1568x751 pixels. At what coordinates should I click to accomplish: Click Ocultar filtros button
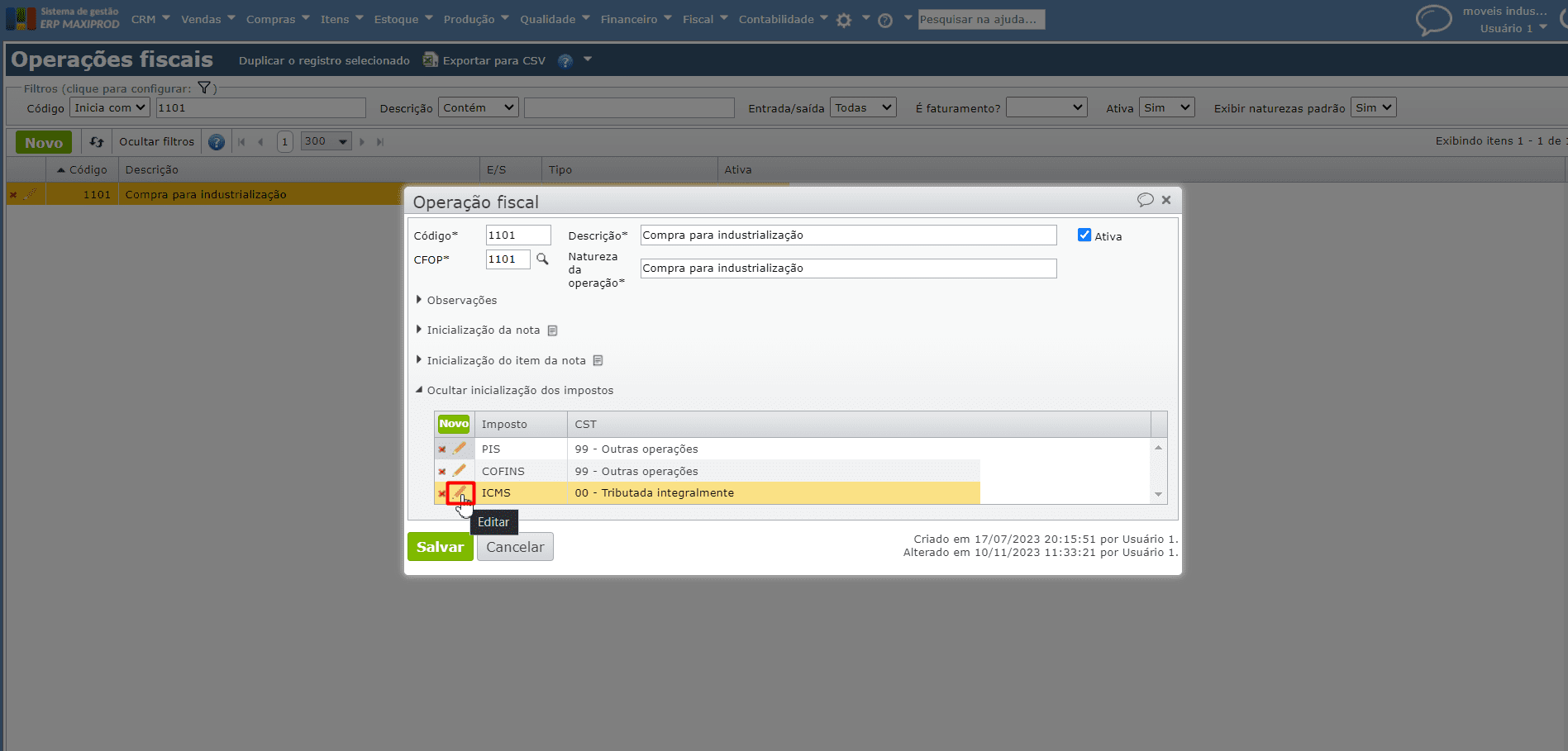coord(156,142)
